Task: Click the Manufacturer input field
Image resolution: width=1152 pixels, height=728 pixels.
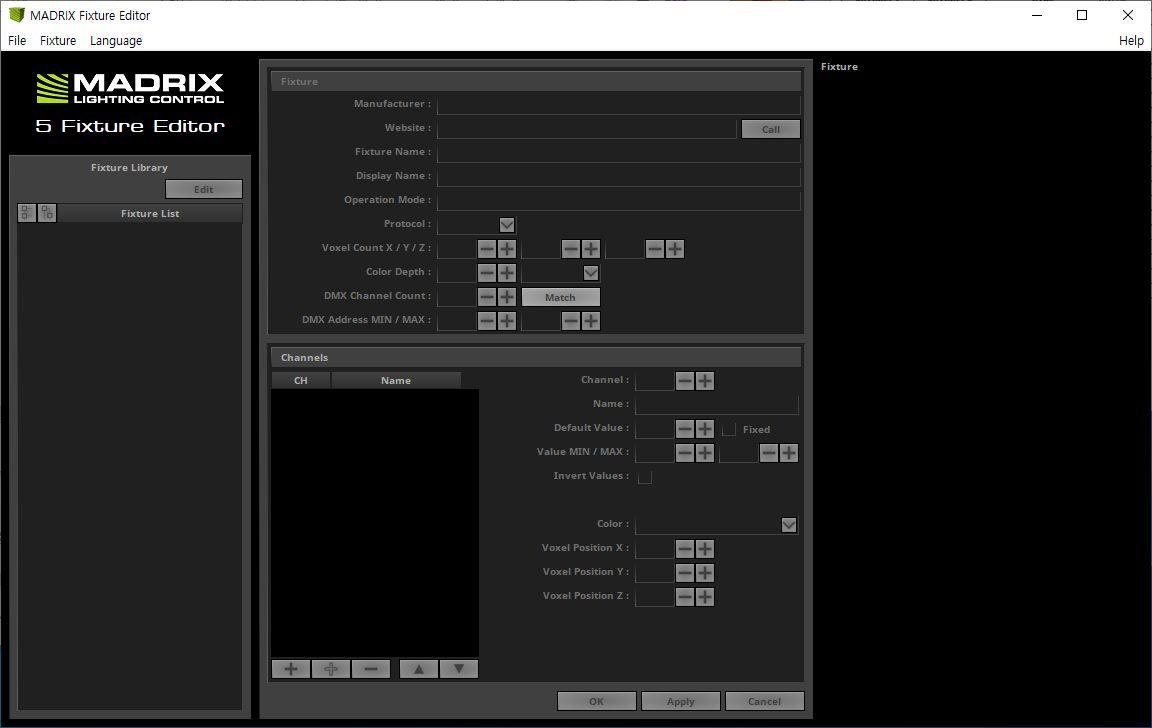Action: pyautogui.click(x=619, y=105)
